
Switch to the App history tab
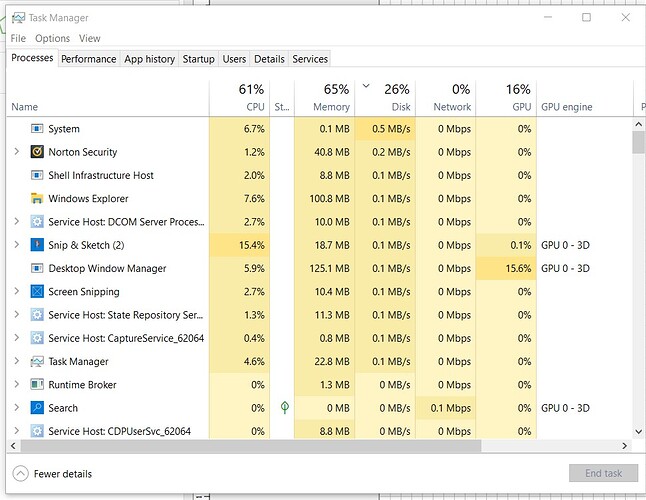(150, 59)
